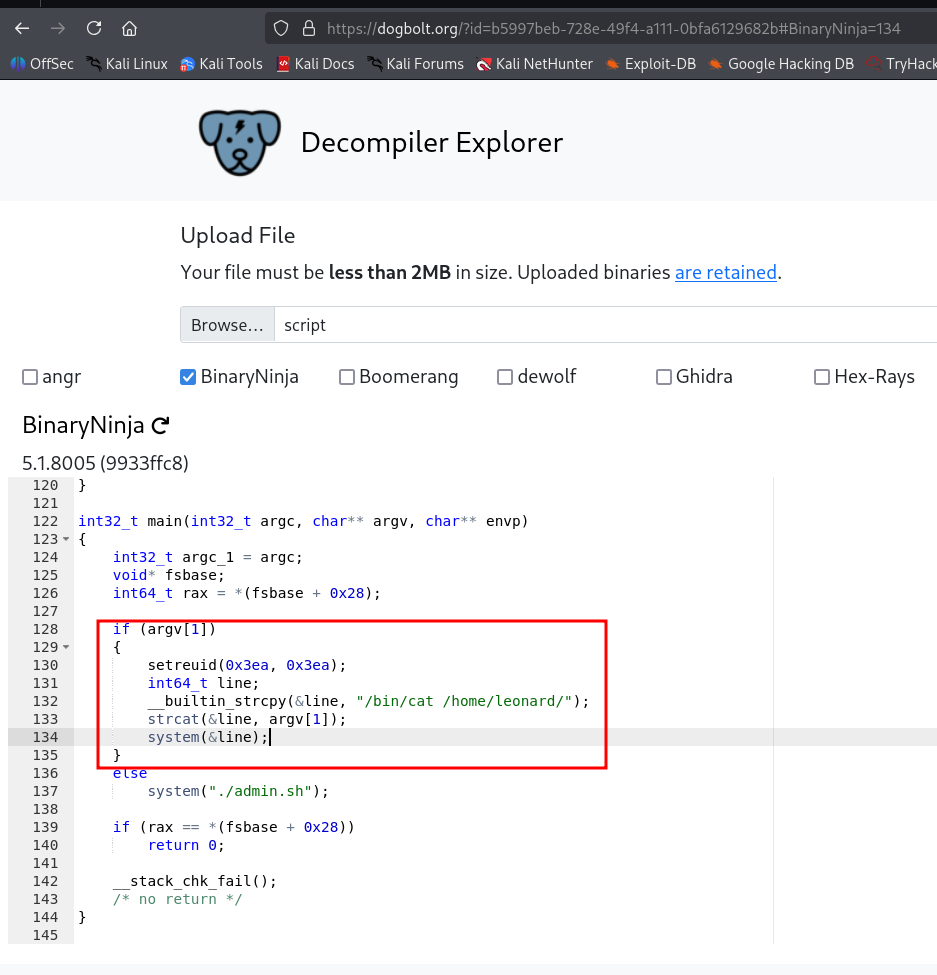
Task: Open the Kali Linux bookmark
Action: click(126, 64)
